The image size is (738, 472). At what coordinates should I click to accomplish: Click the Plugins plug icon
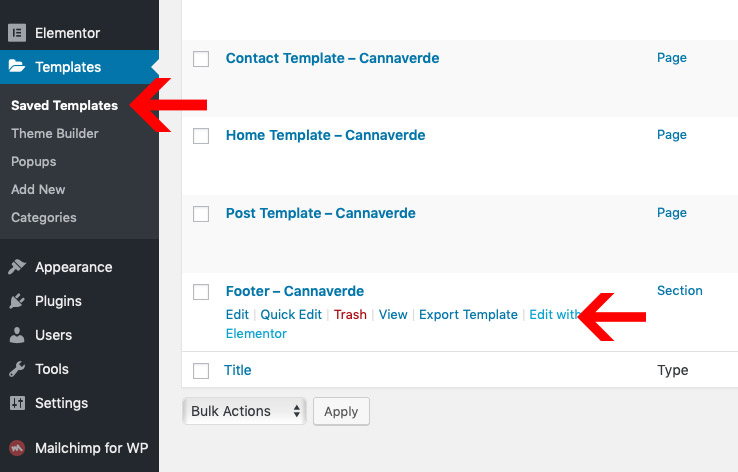17,301
